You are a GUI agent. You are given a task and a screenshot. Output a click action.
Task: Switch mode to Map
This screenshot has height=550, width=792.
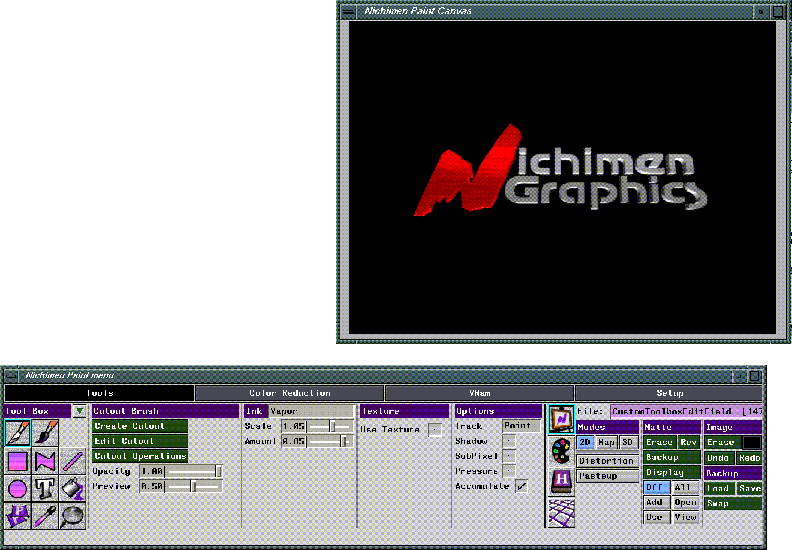click(606, 442)
